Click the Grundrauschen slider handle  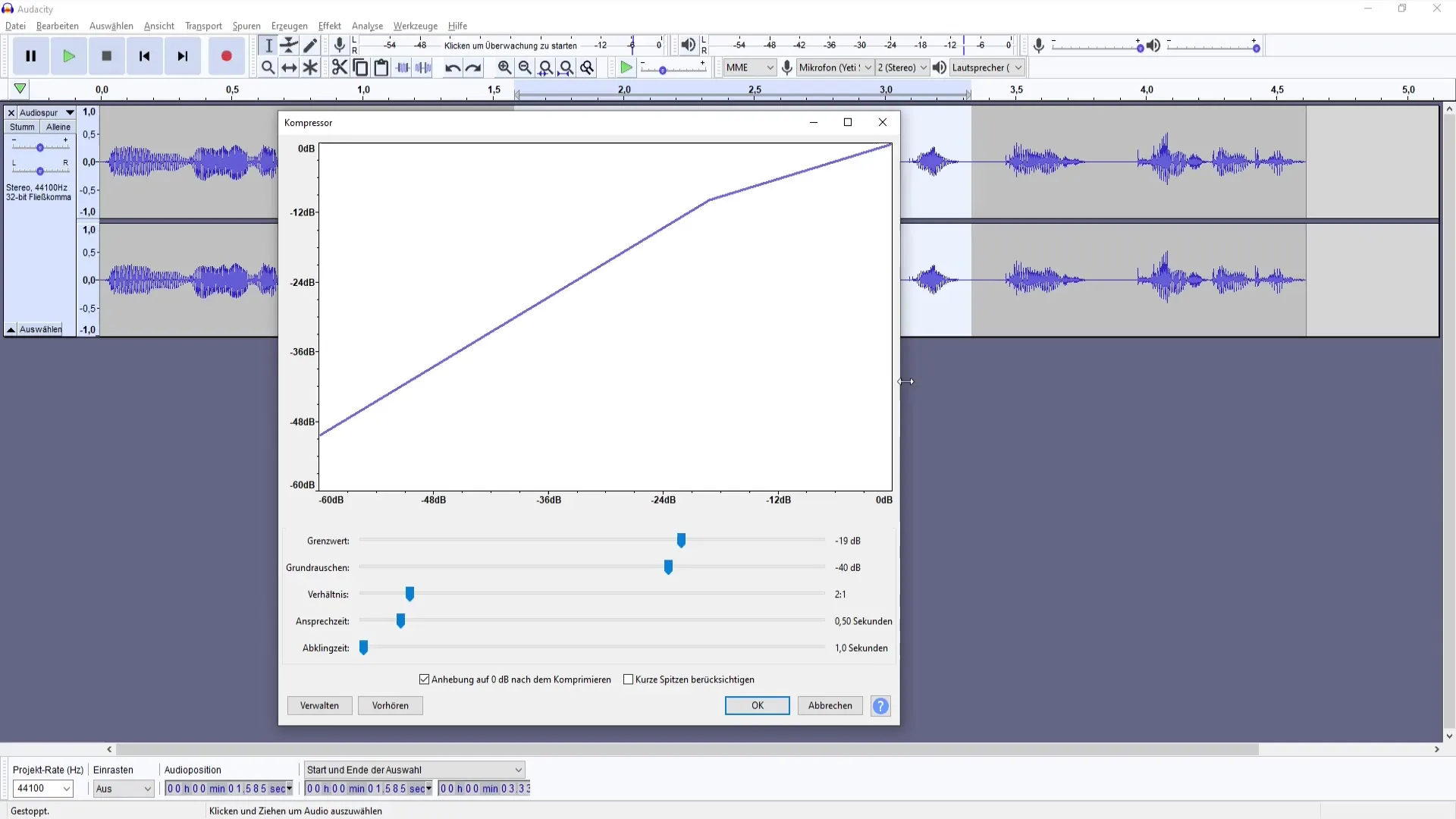click(x=668, y=567)
